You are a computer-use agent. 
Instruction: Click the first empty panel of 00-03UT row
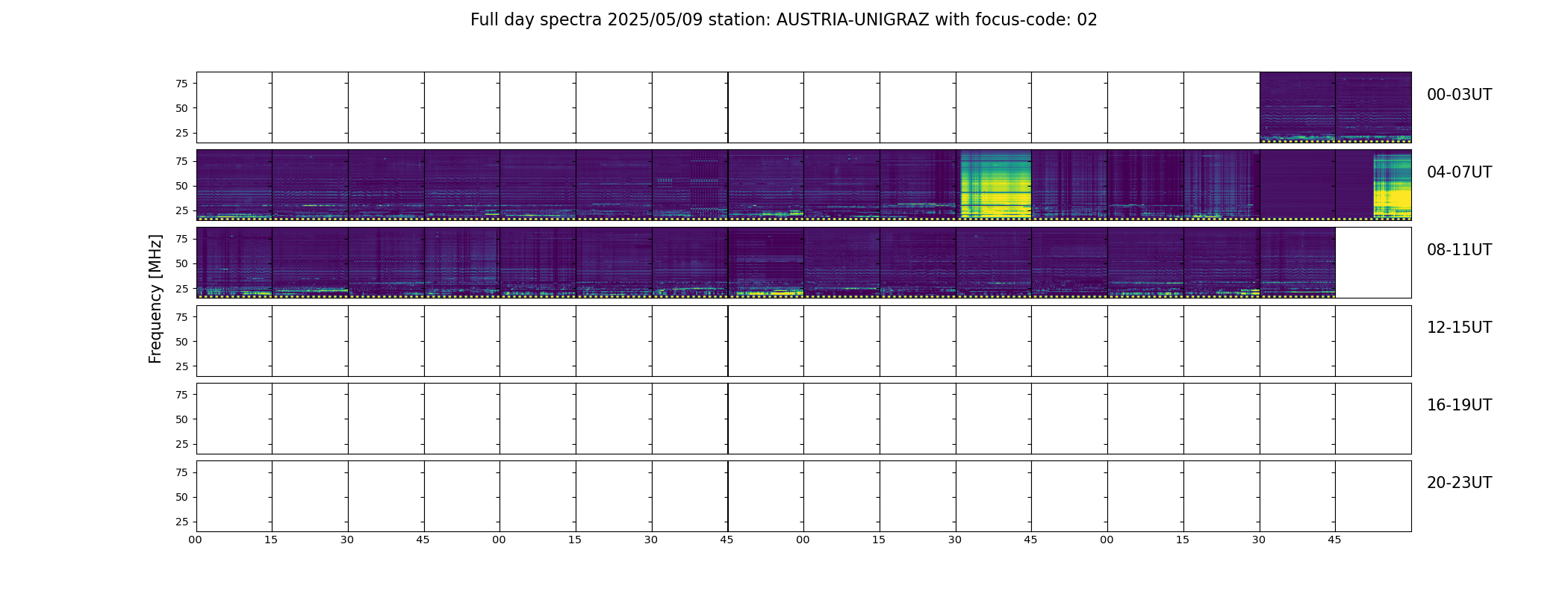[x=234, y=107]
